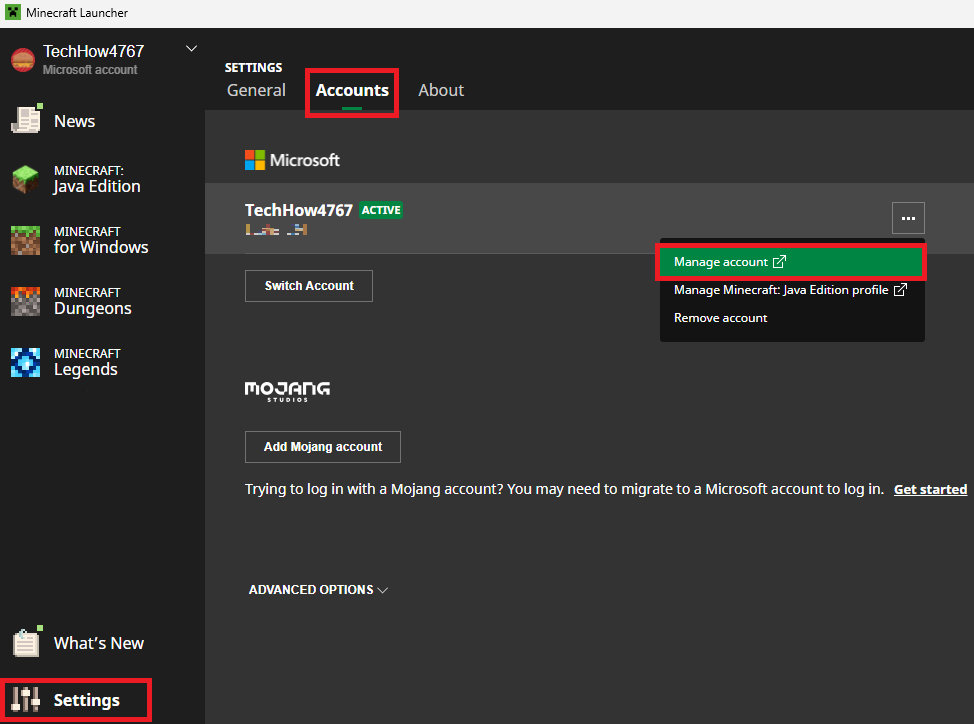Click the Microsoft account subtitle text
Image resolution: width=974 pixels, height=724 pixels.
click(x=90, y=70)
